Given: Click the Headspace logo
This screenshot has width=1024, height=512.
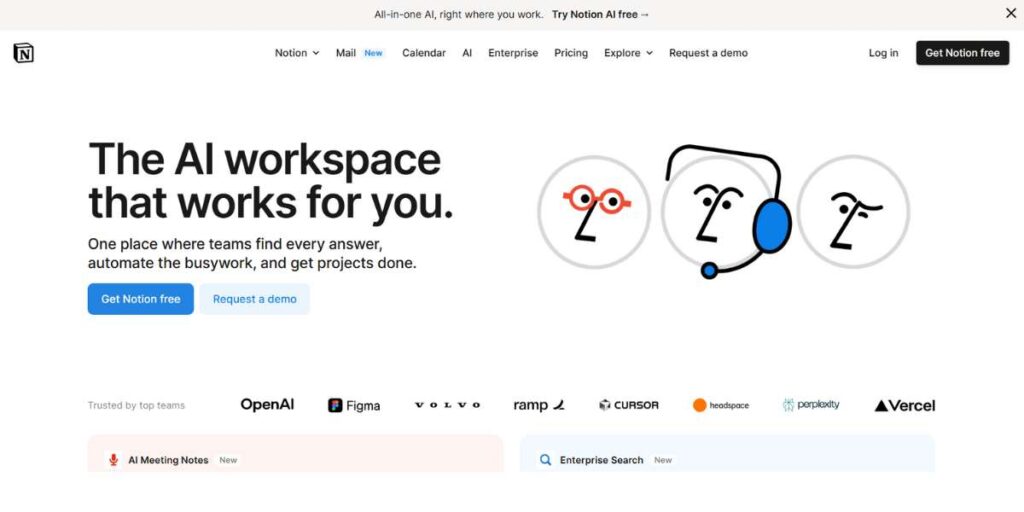Looking at the screenshot, I should (x=720, y=405).
